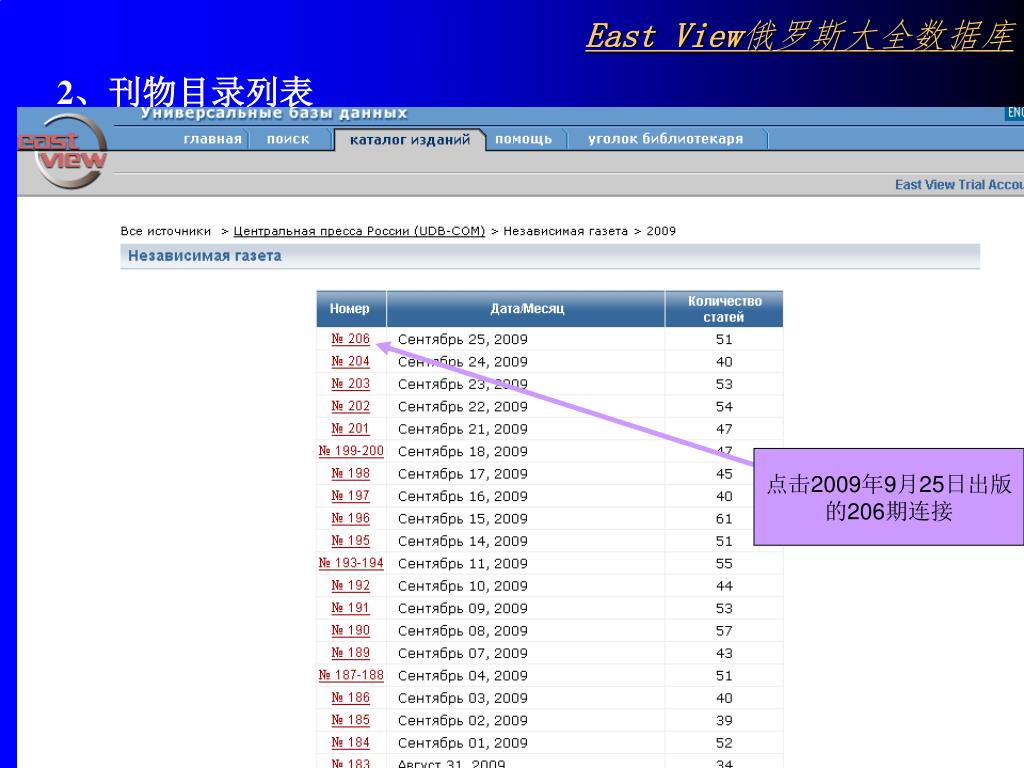1024x768 pixels.
Task: Open issue № 196 link
Action: (x=351, y=519)
